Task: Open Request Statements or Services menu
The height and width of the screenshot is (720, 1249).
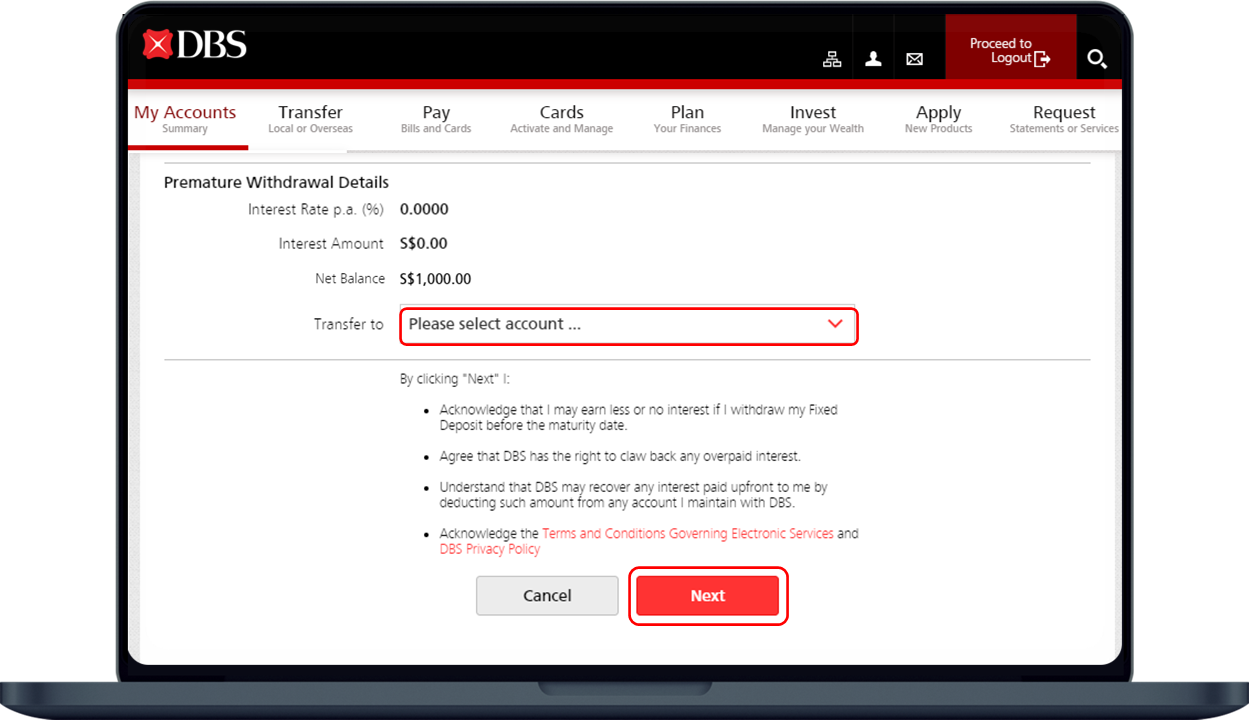Action: coord(1063,119)
